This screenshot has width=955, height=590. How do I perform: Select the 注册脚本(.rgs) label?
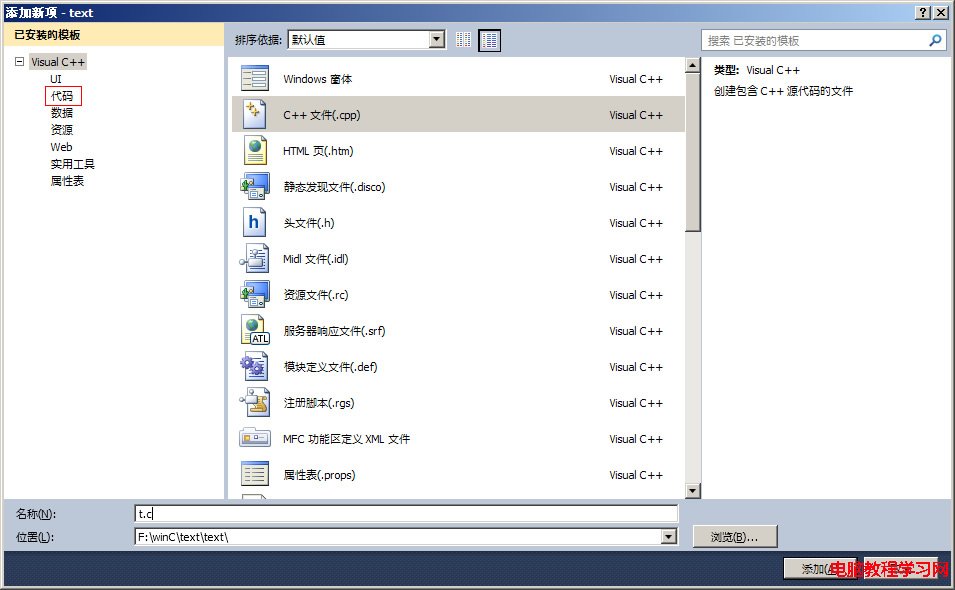[x=319, y=402]
